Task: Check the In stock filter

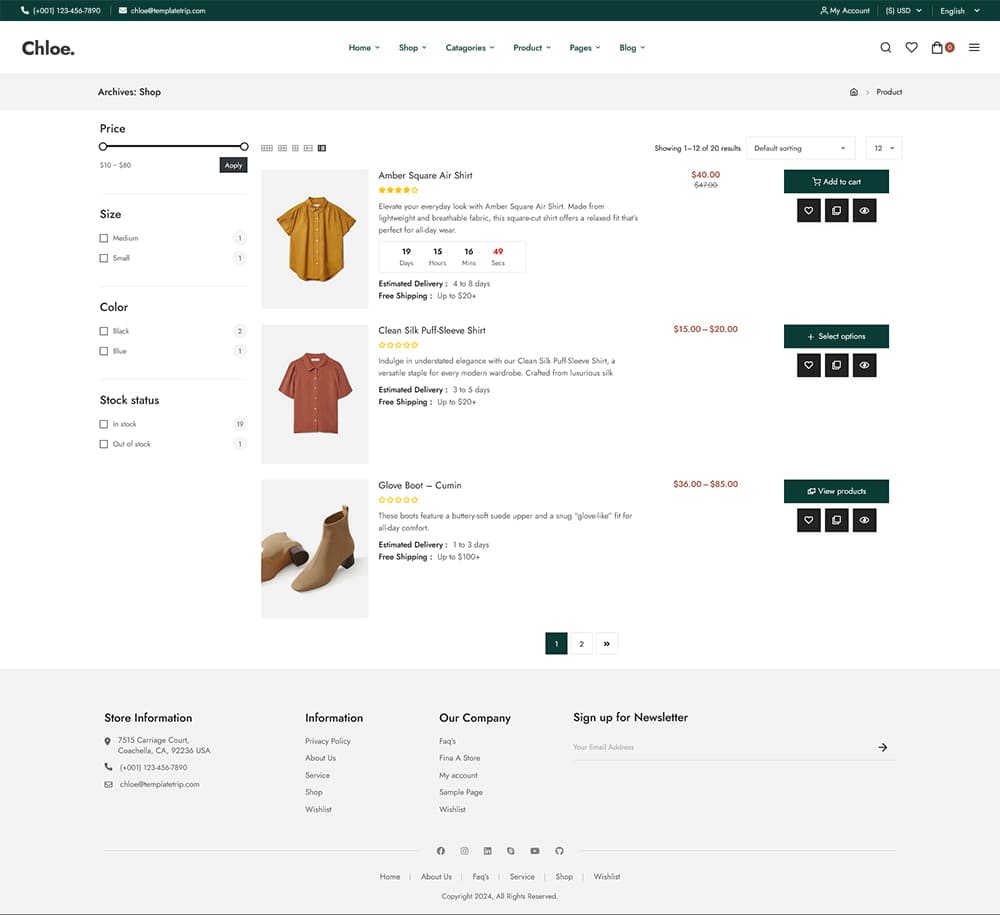Action: tap(104, 424)
